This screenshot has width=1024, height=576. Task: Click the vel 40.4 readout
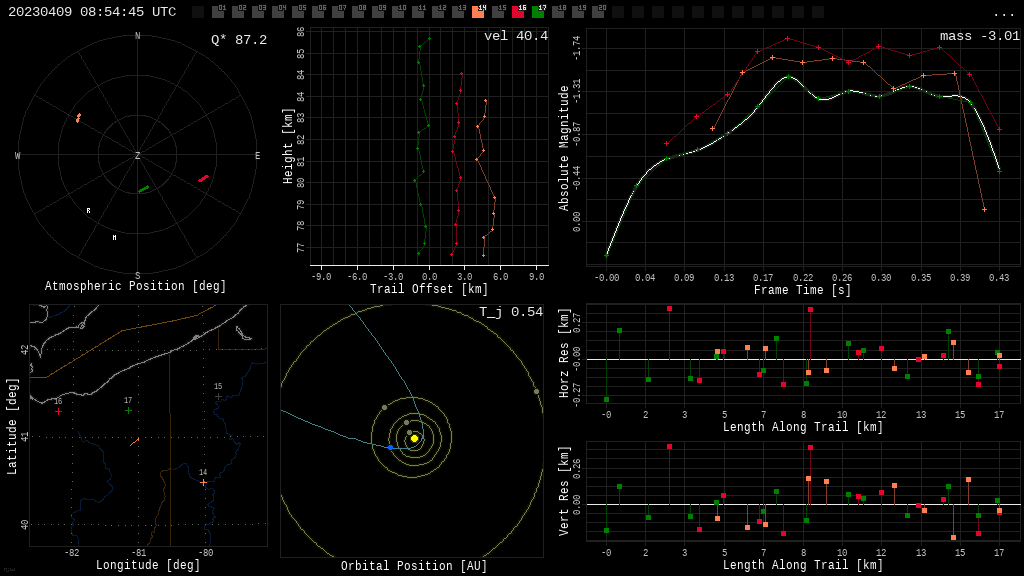(515, 36)
